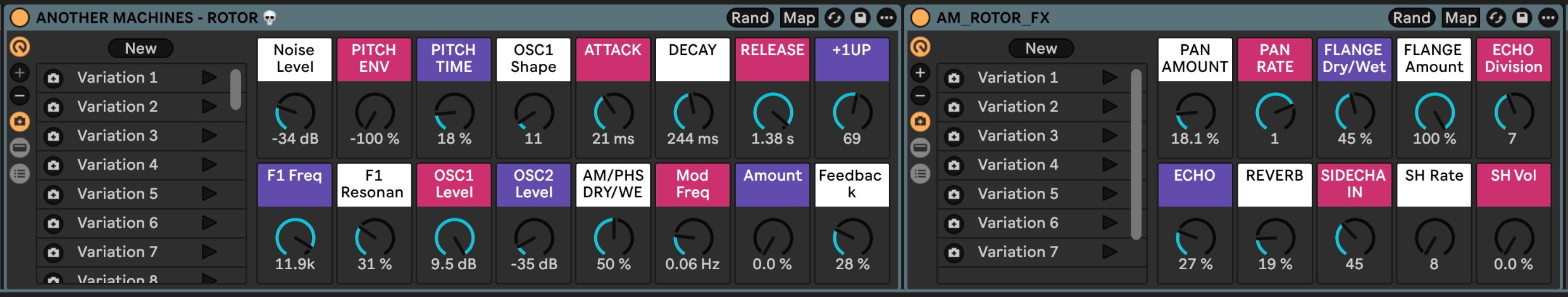Save preset icon in AM_ROTOR_FX rack

(x=1522, y=18)
